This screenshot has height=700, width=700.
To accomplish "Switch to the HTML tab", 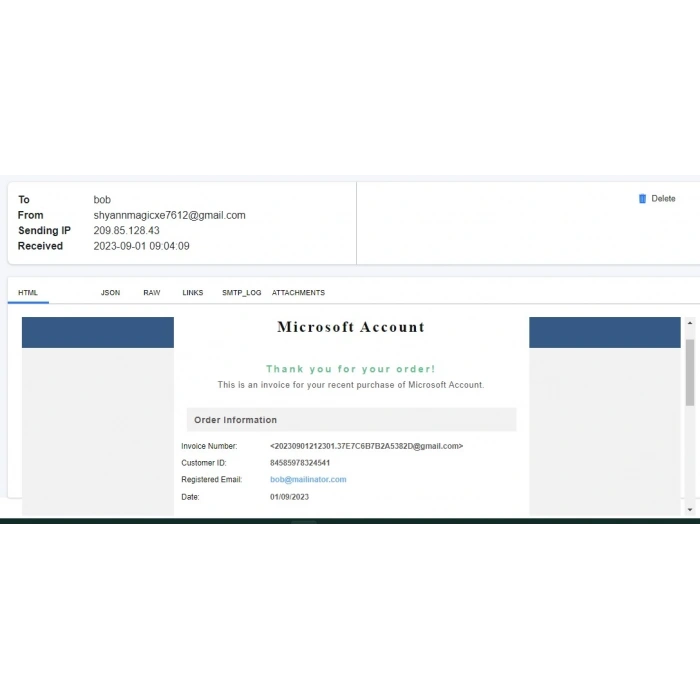I will click(28, 293).
